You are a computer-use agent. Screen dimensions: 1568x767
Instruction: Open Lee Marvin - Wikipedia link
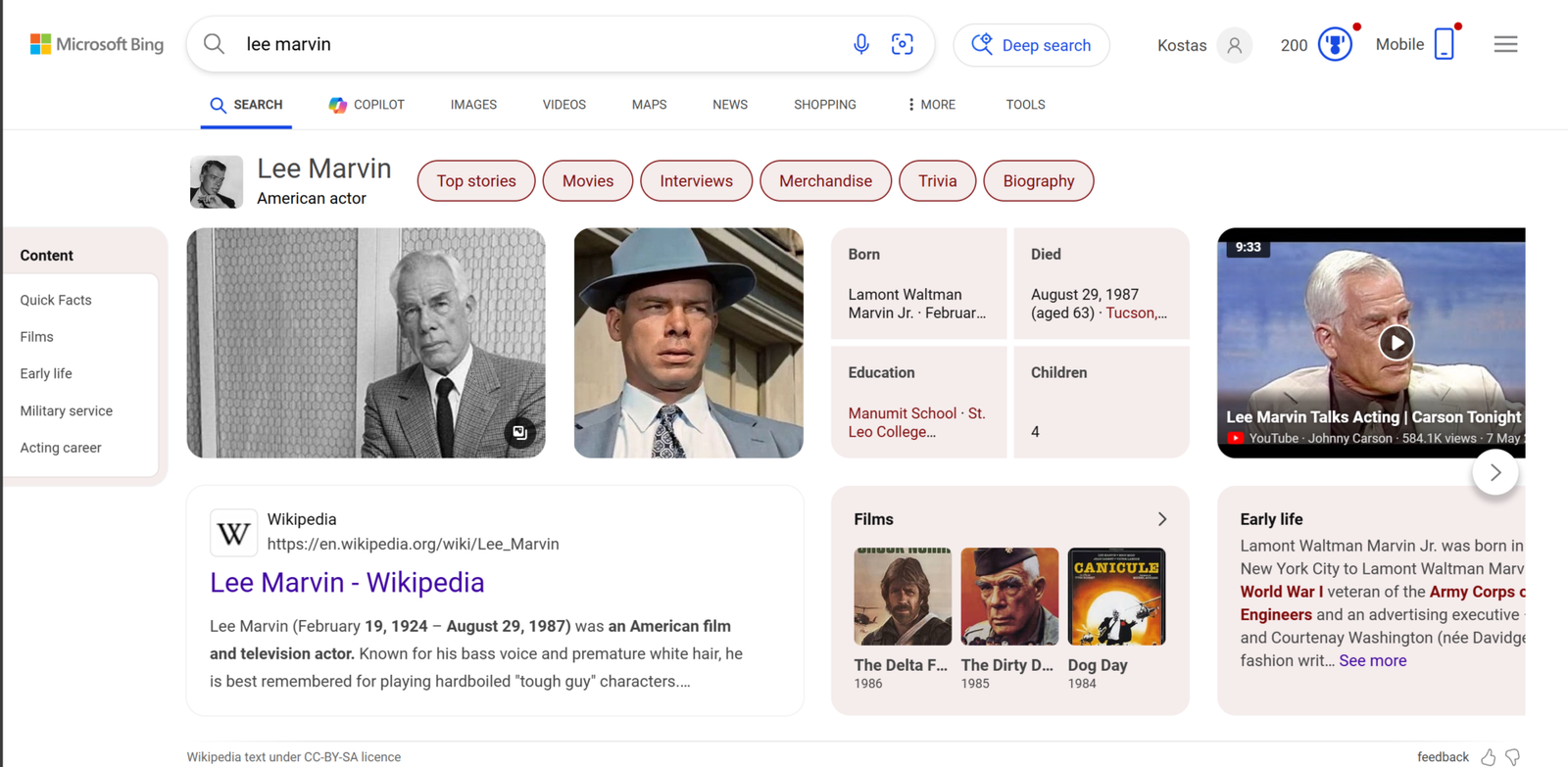[x=347, y=582]
